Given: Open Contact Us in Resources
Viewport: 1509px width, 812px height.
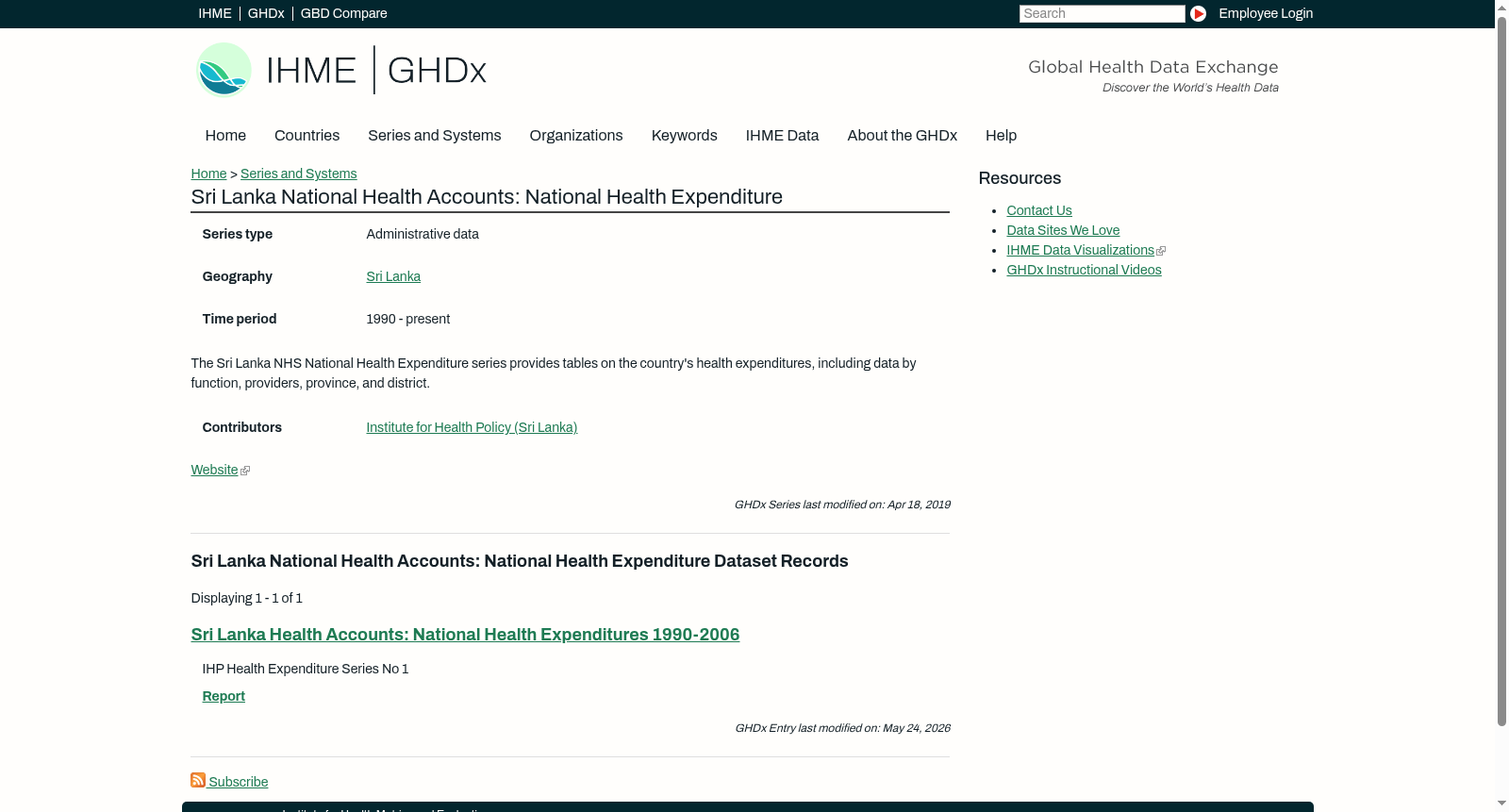Looking at the screenshot, I should (1038, 210).
